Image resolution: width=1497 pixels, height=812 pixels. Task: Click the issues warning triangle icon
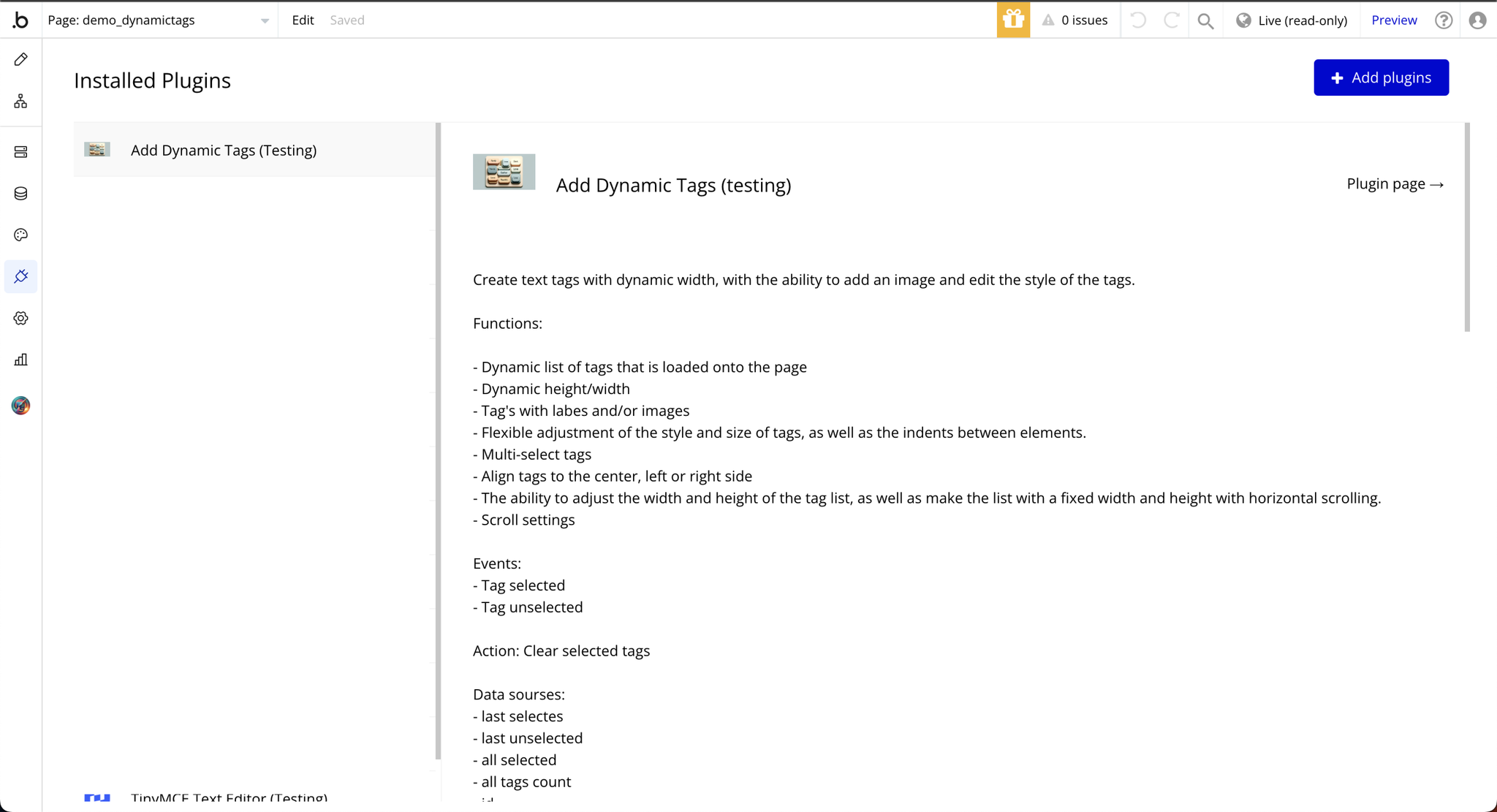coord(1048,20)
